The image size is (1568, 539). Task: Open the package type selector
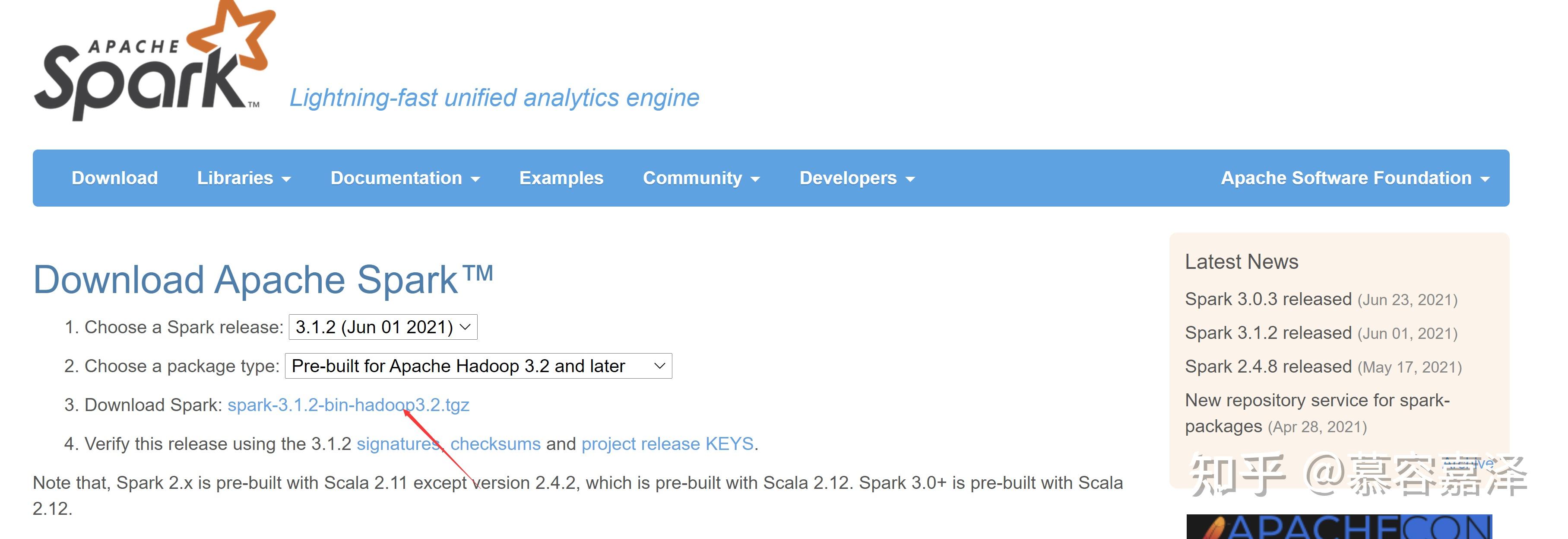click(x=478, y=366)
